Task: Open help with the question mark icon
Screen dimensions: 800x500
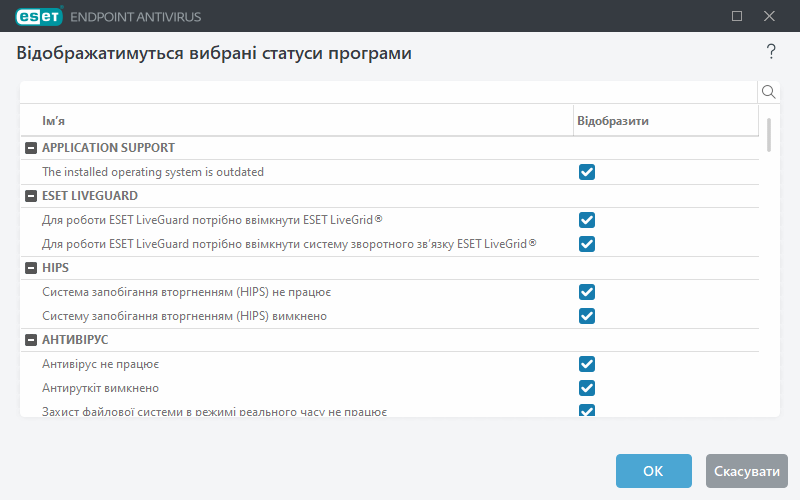Action: [x=771, y=52]
